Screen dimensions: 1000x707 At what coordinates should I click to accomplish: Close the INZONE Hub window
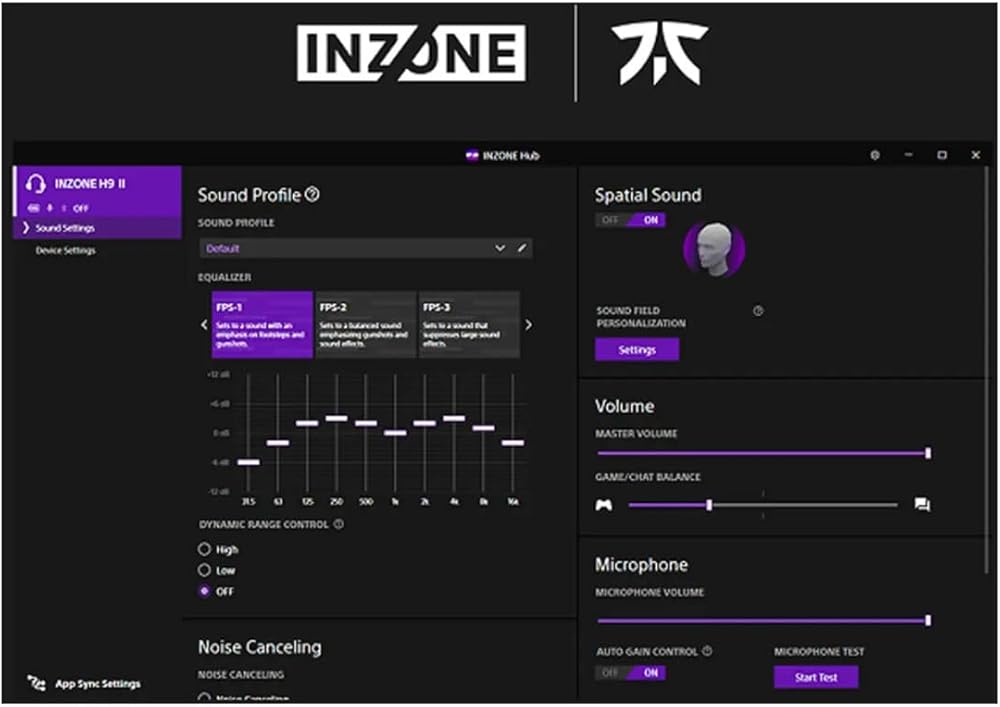[x=976, y=155]
